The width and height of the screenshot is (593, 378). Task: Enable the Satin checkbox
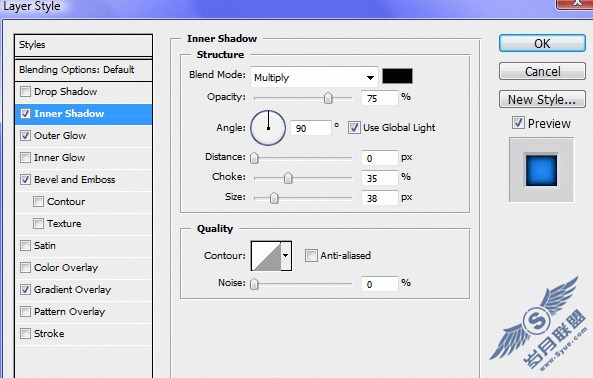(25, 245)
